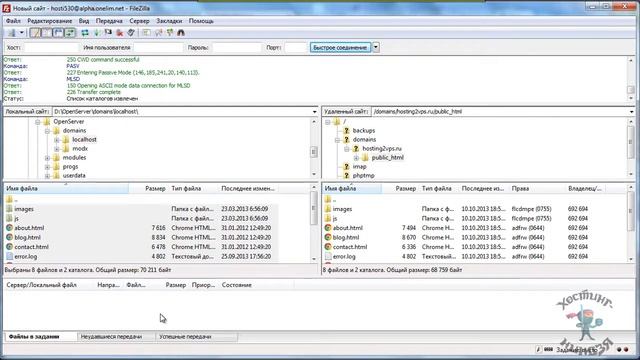This screenshot has height=360, width=640.
Task: Select the backups remote folder
Action: pos(363,131)
